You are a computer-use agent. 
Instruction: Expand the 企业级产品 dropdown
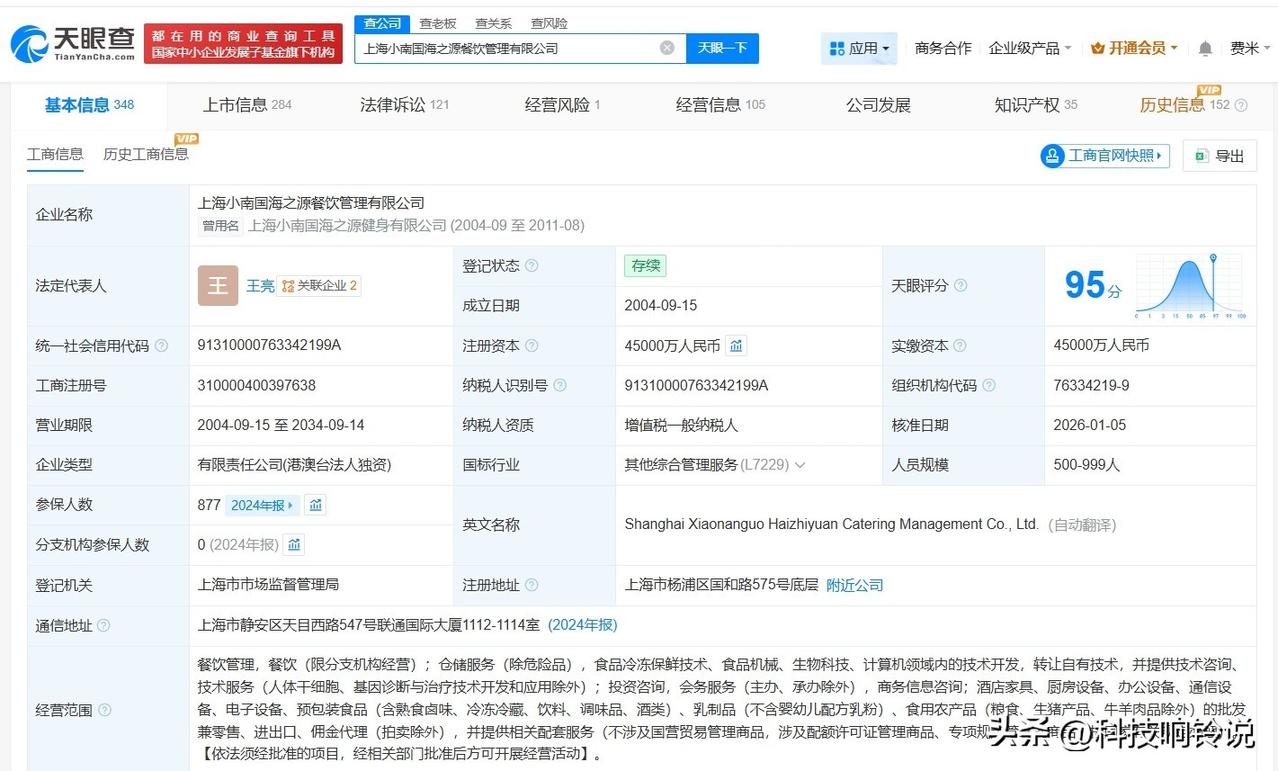1030,48
